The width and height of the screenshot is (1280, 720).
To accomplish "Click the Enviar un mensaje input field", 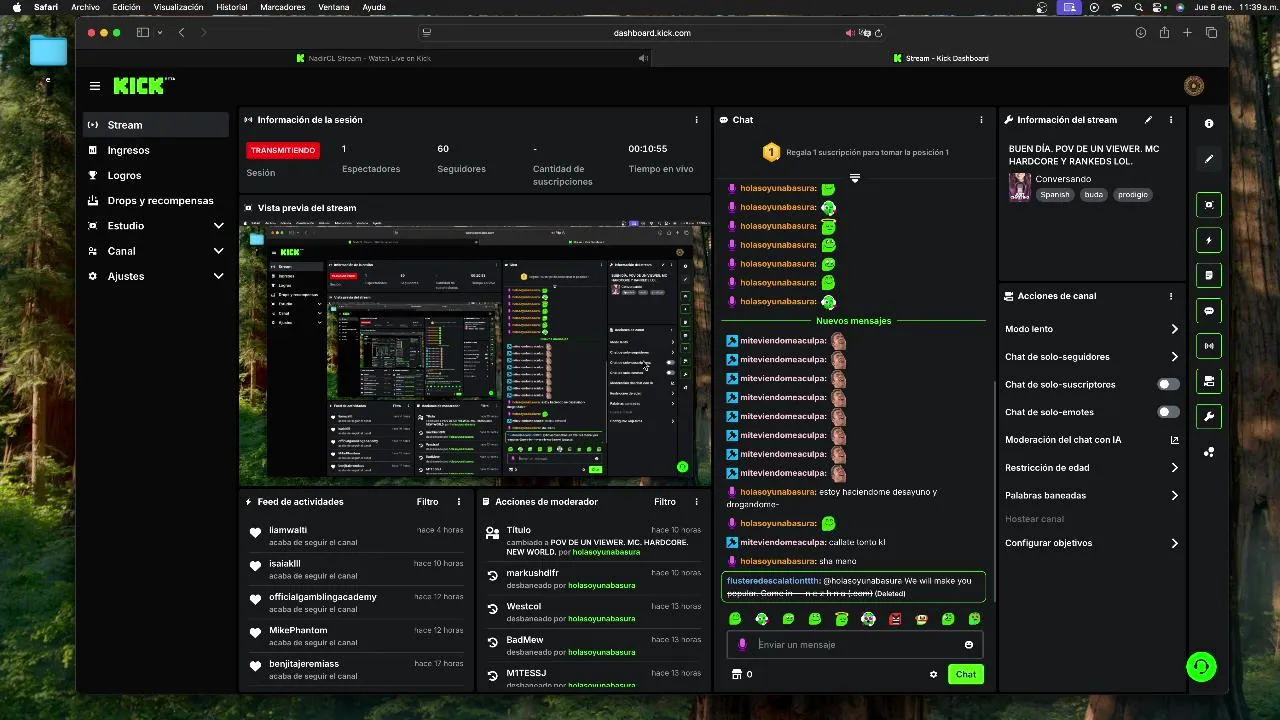I will 856,645.
